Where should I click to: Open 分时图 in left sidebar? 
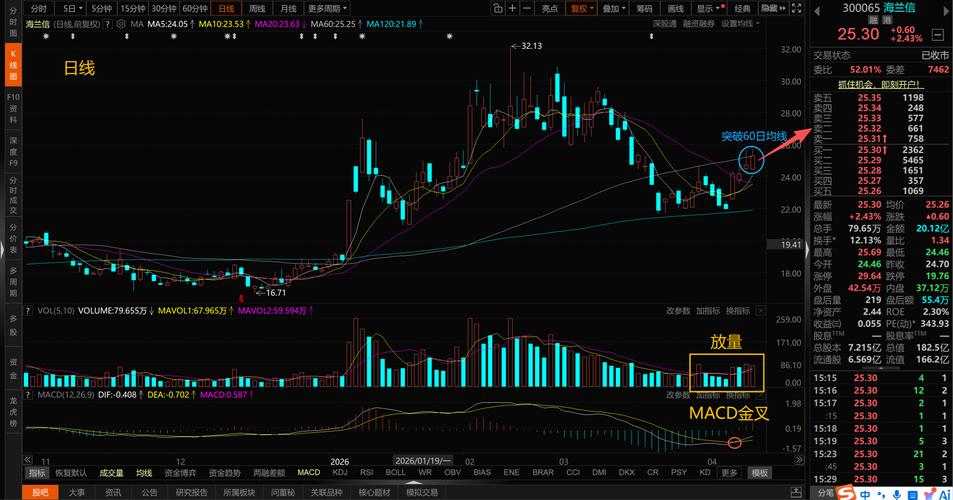[13, 20]
